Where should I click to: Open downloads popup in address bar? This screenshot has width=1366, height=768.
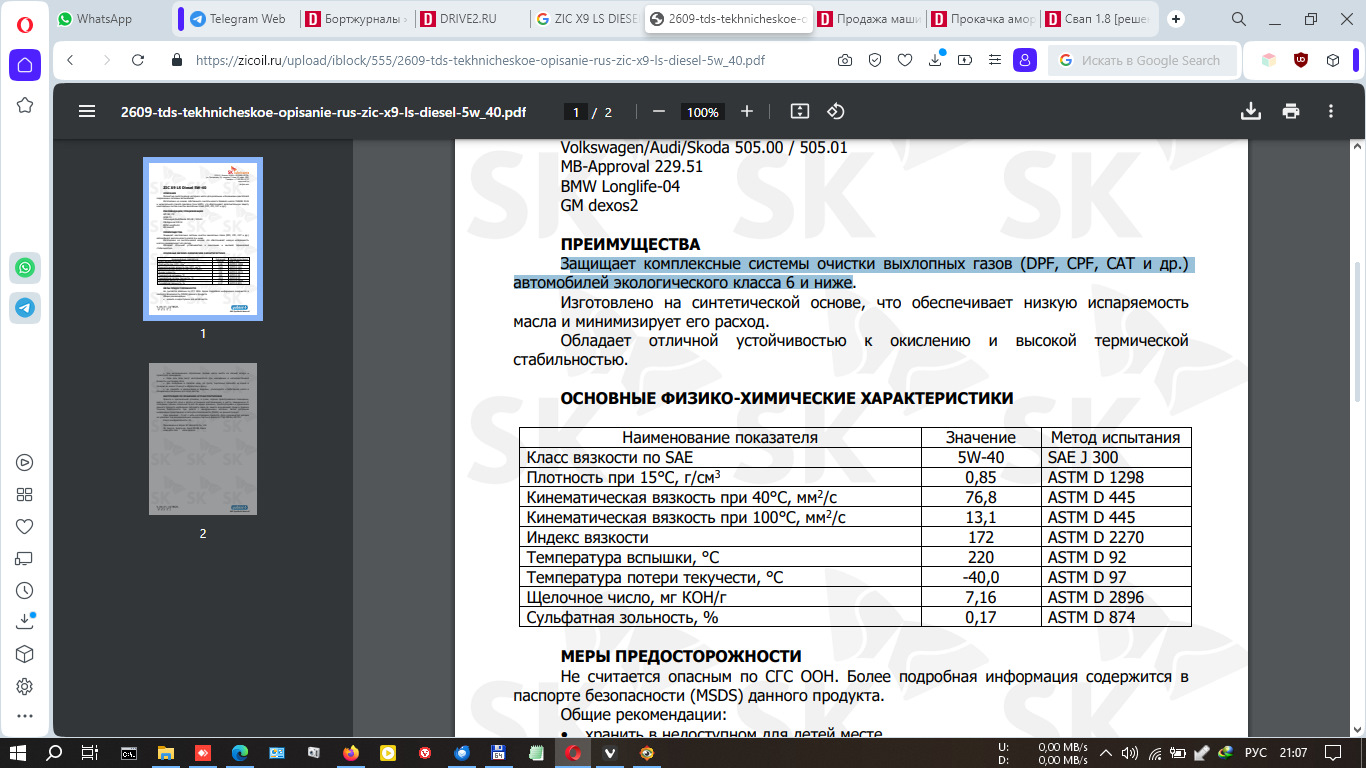pyautogui.click(x=935, y=60)
